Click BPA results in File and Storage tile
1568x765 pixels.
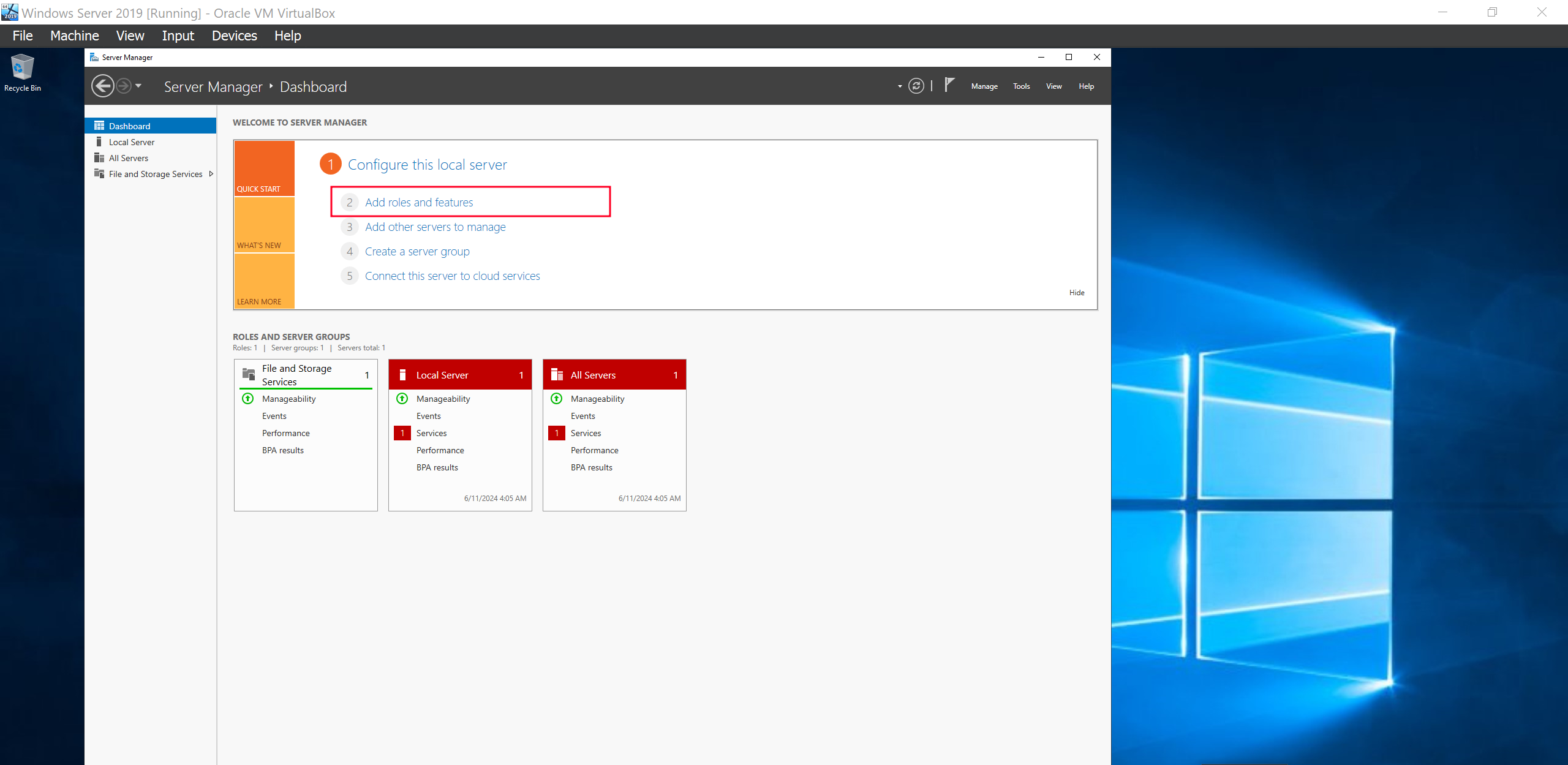coord(282,450)
